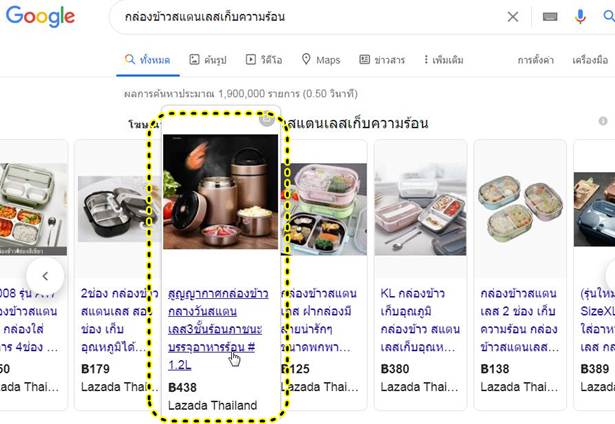Open the B125 product title link

tap(320, 320)
